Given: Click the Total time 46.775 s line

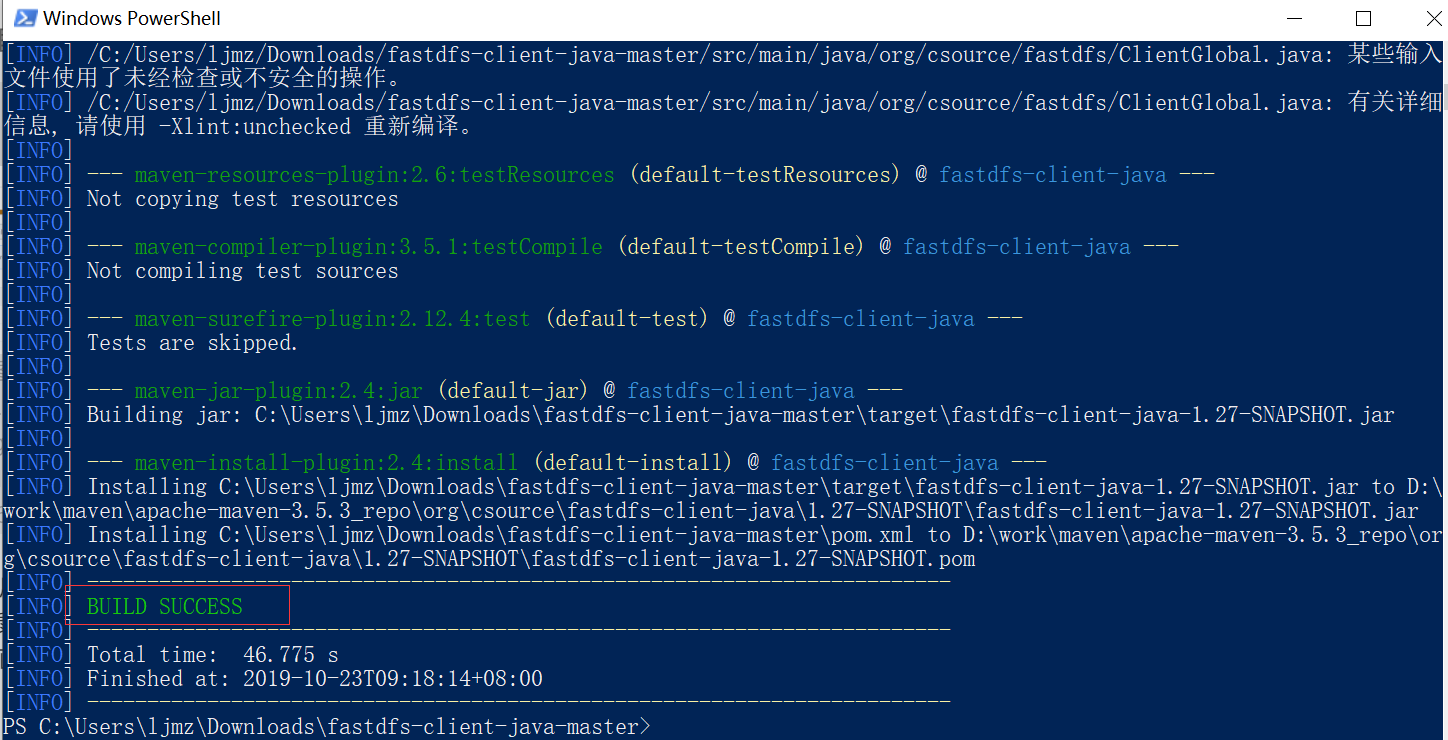Looking at the screenshot, I should click(210, 654).
